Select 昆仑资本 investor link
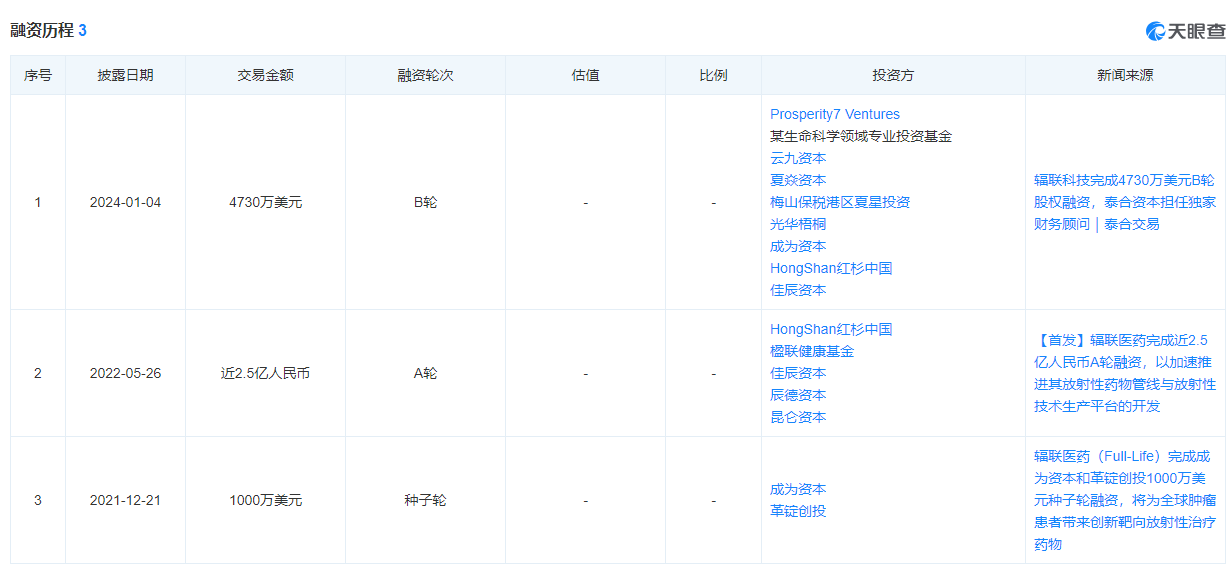The width and height of the screenshot is (1231, 575). [x=798, y=417]
